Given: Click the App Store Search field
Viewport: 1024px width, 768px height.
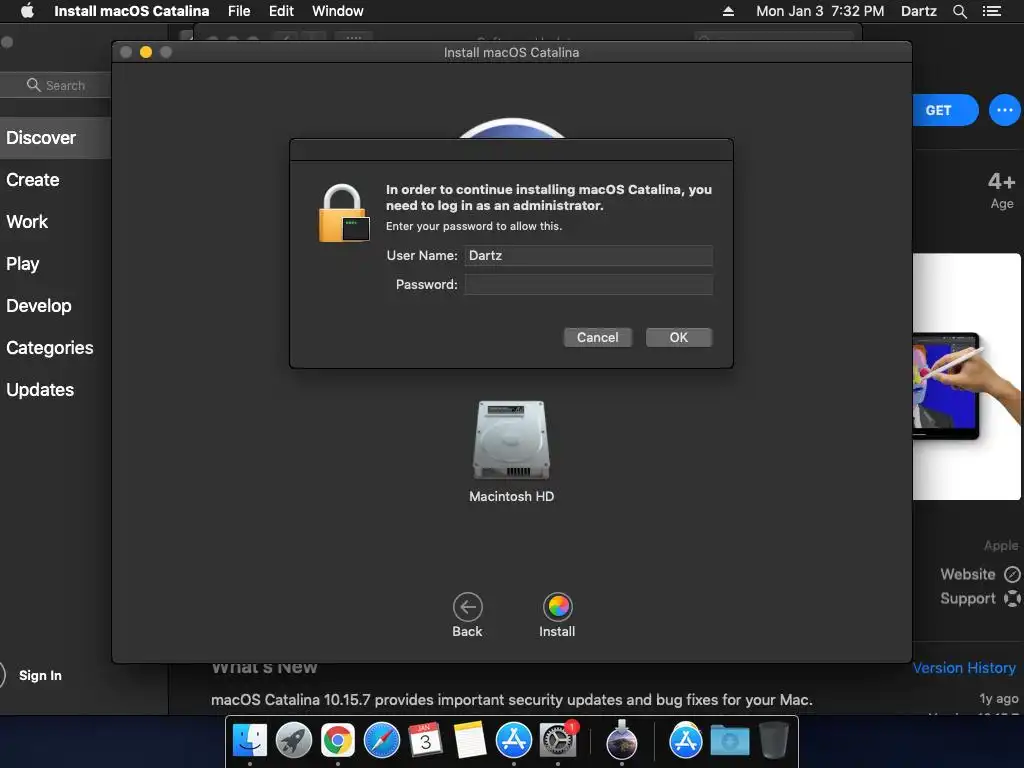Looking at the screenshot, I should click(56, 86).
